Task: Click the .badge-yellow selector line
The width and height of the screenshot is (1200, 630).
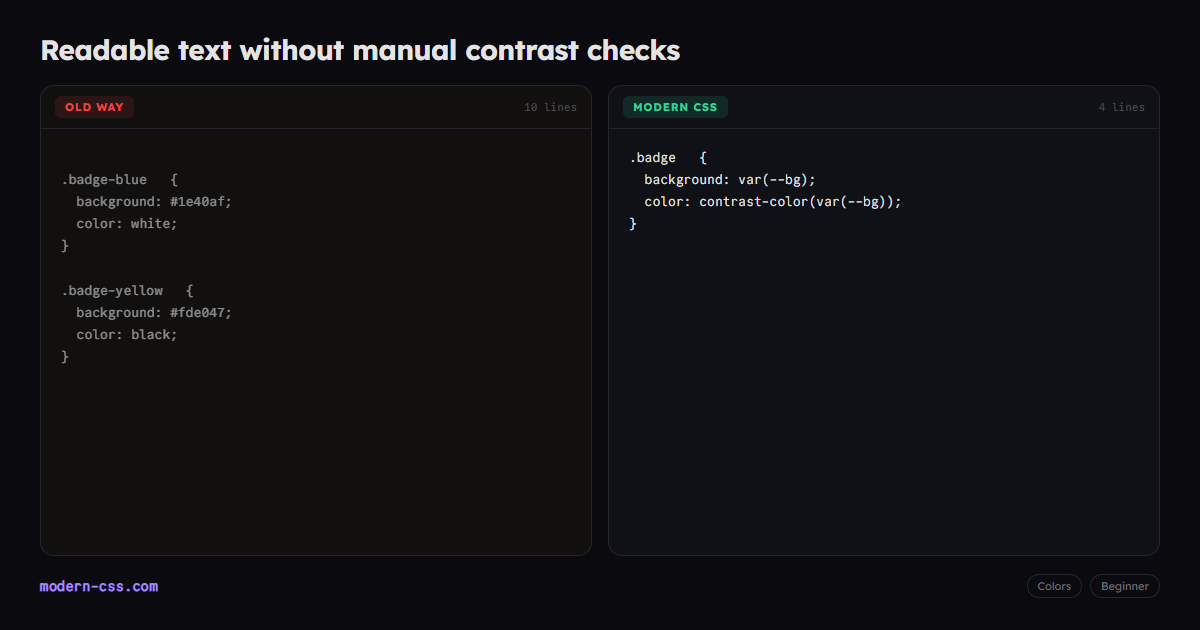Action: coord(127,290)
